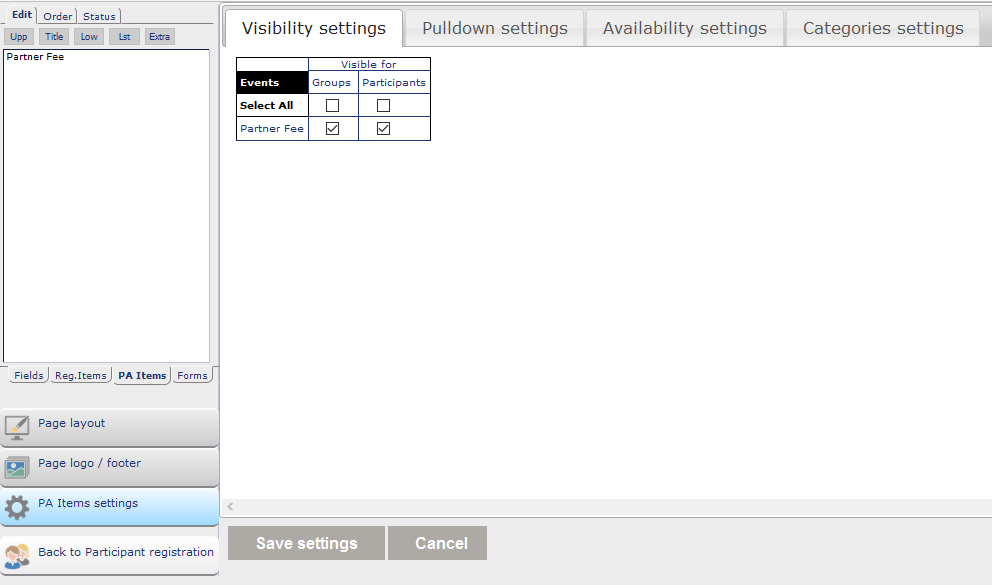Click the PA Items settings gear icon
The image size is (992, 585).
point(17,507)
